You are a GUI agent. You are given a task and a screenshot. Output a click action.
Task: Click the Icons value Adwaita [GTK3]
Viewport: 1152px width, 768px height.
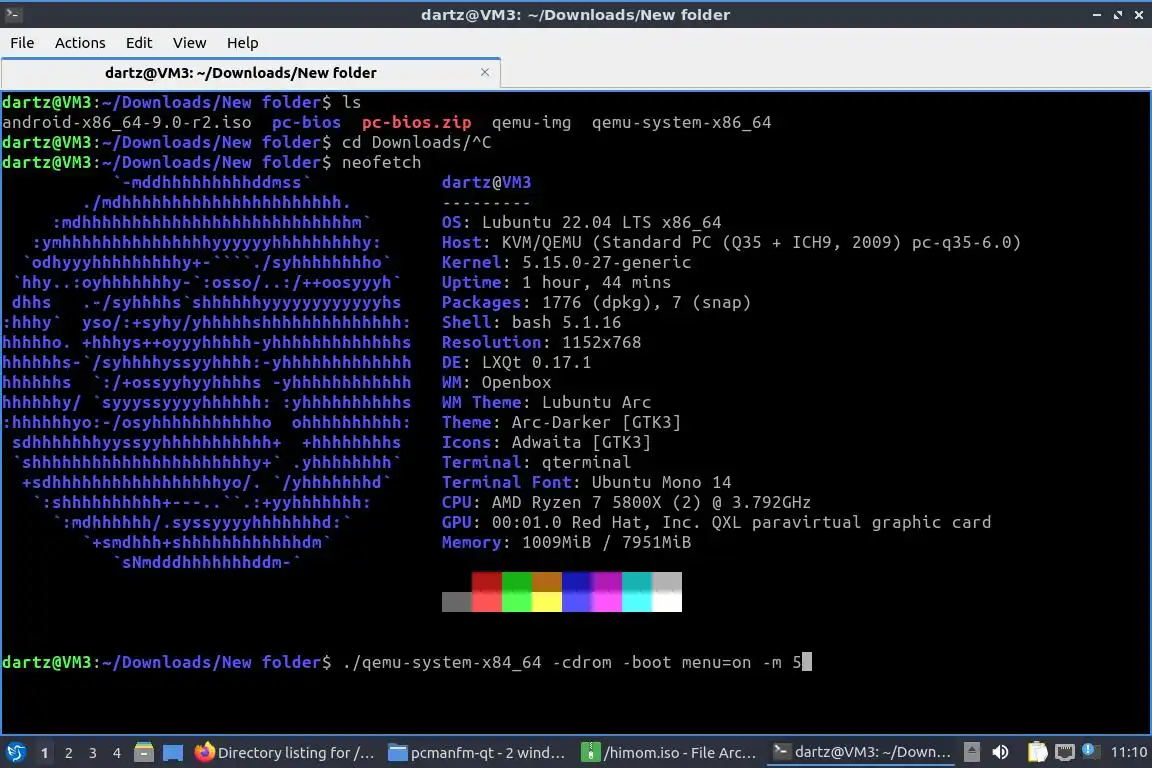[581, 442]
